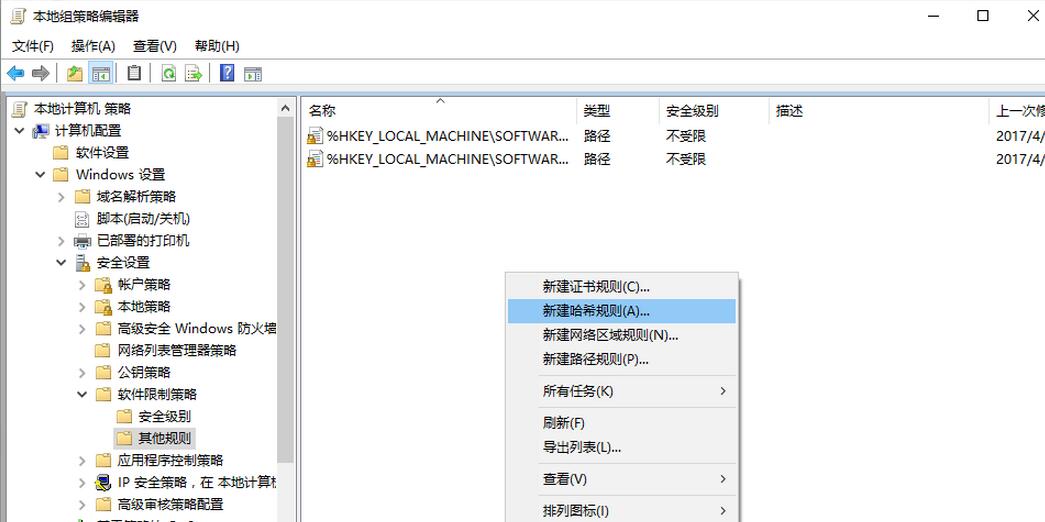Click the tree pane vertical scrollbar thumb

pyautogui.click(x=286, y=290)
